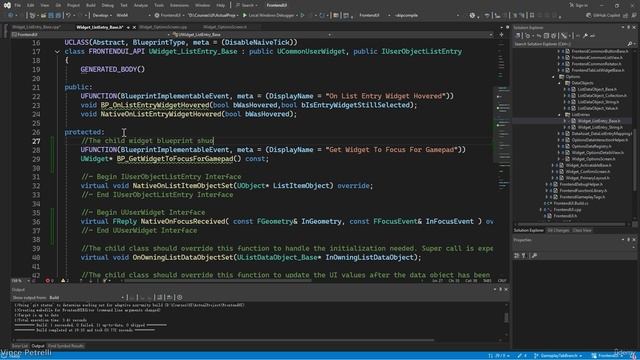
Task: Click Solution Explorer properties wrench icon
Action: pyautogui.click(x=585, y=36)
